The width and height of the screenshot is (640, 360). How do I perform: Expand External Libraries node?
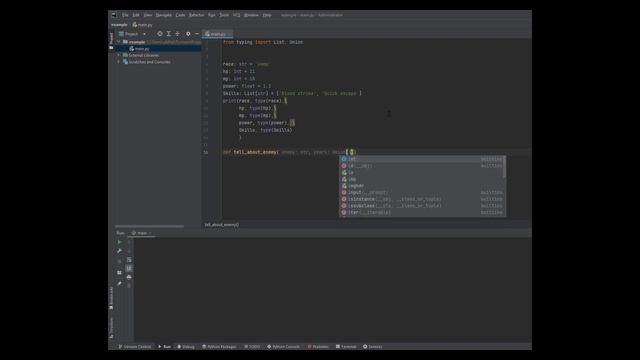pos(119,55)
